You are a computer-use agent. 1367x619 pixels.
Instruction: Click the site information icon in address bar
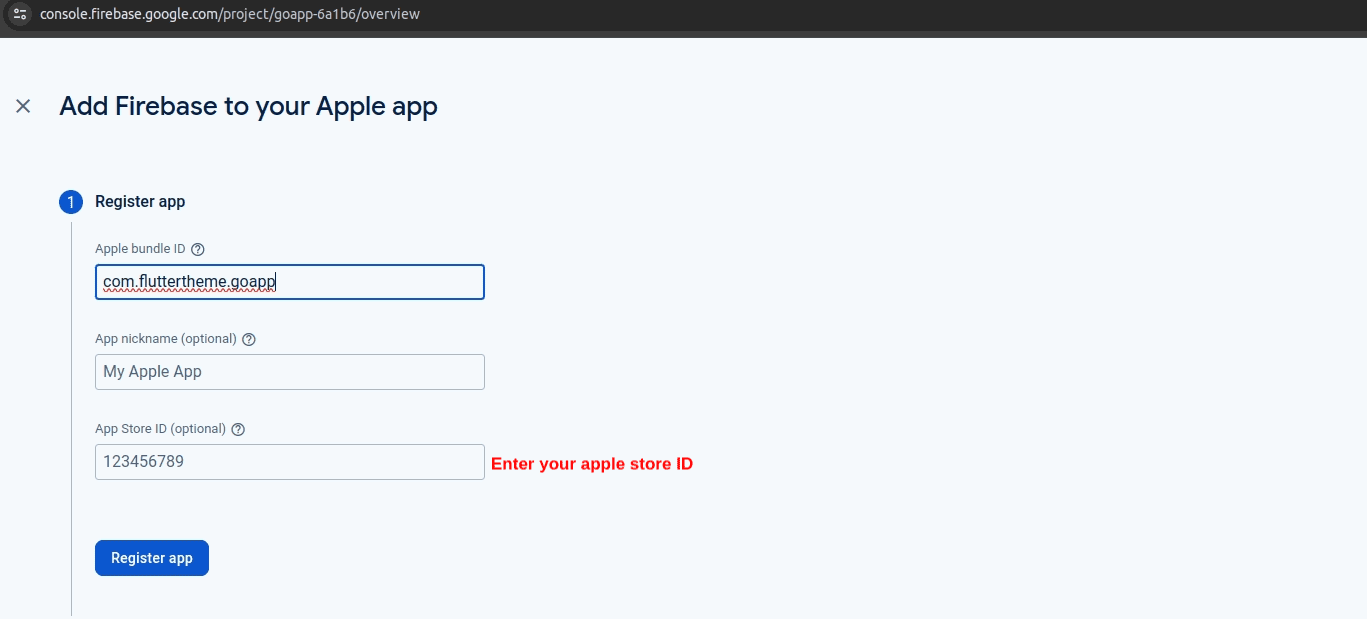(20, 14)
